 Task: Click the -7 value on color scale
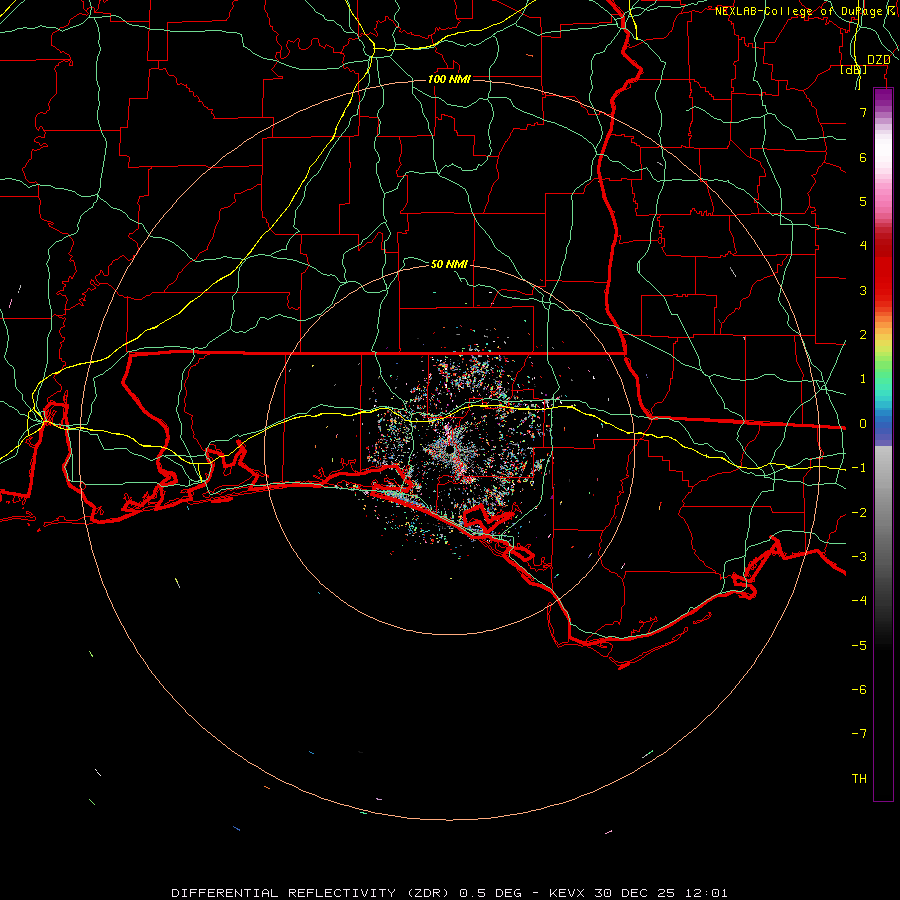[x=859, y=734]
